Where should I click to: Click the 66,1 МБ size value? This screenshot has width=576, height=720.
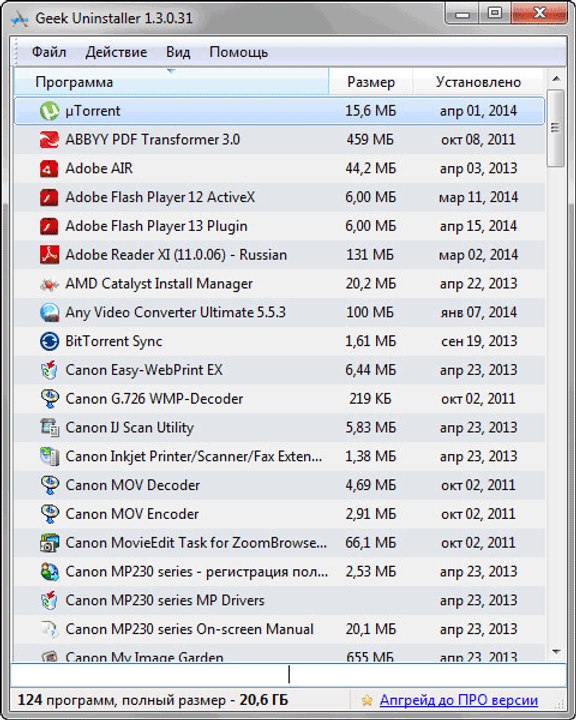point(370,543)
